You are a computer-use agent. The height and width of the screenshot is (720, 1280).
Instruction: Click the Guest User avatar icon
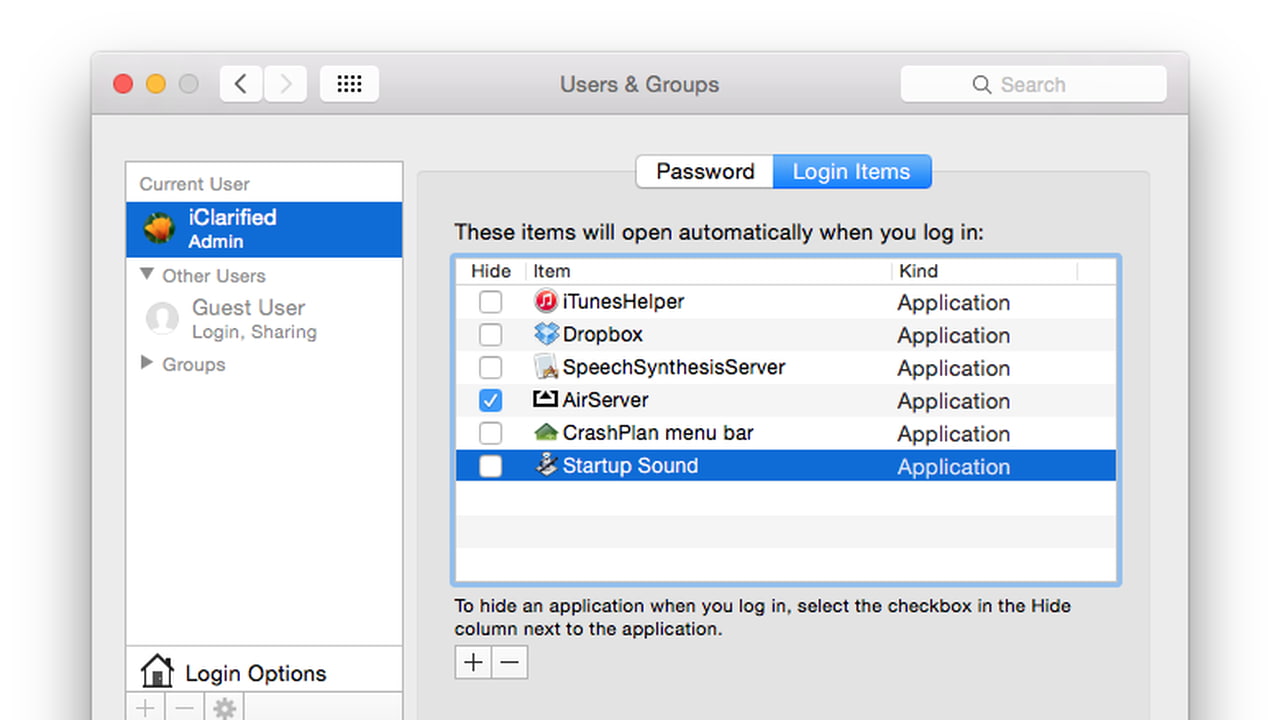[x=162, y=319]
